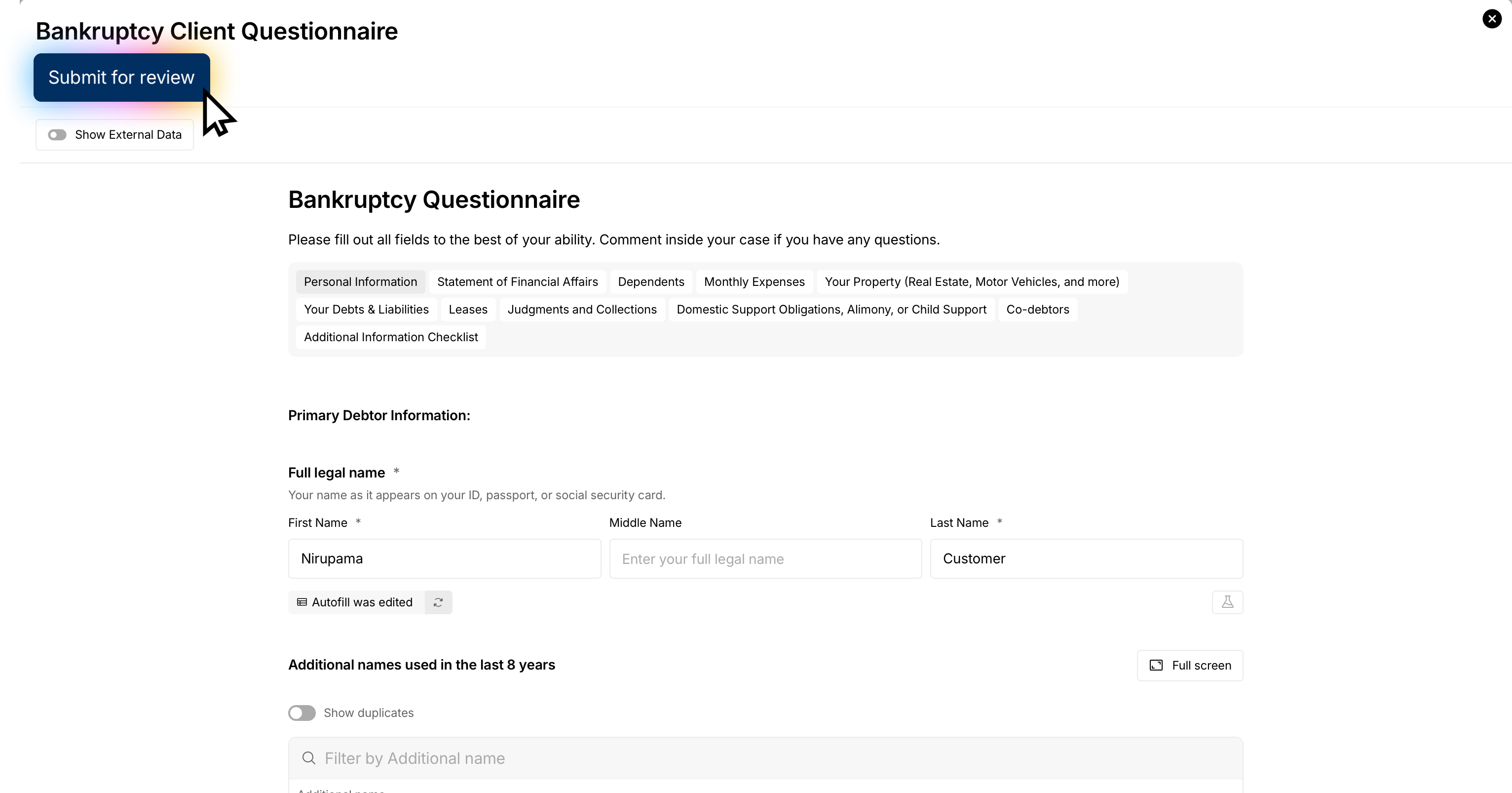Click the flask icon beside the name fields
This screenshot has width=1512, height=793.
[1227, 602]
